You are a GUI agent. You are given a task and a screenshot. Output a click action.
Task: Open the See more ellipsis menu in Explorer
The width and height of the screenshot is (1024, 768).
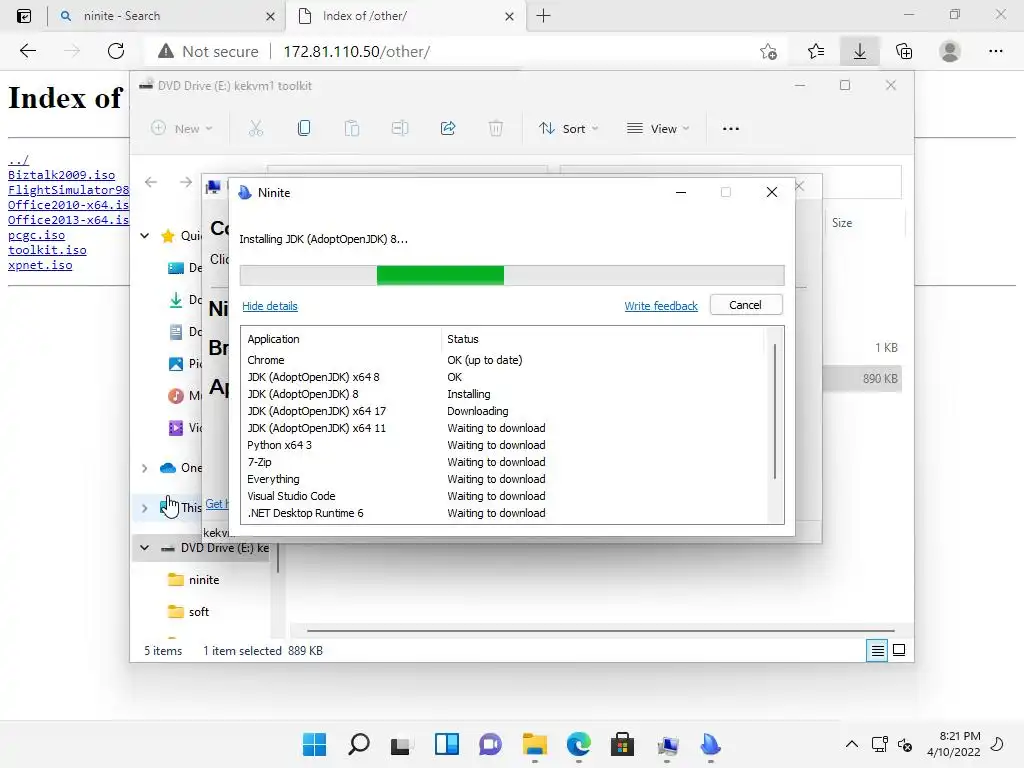pos(731,129)
